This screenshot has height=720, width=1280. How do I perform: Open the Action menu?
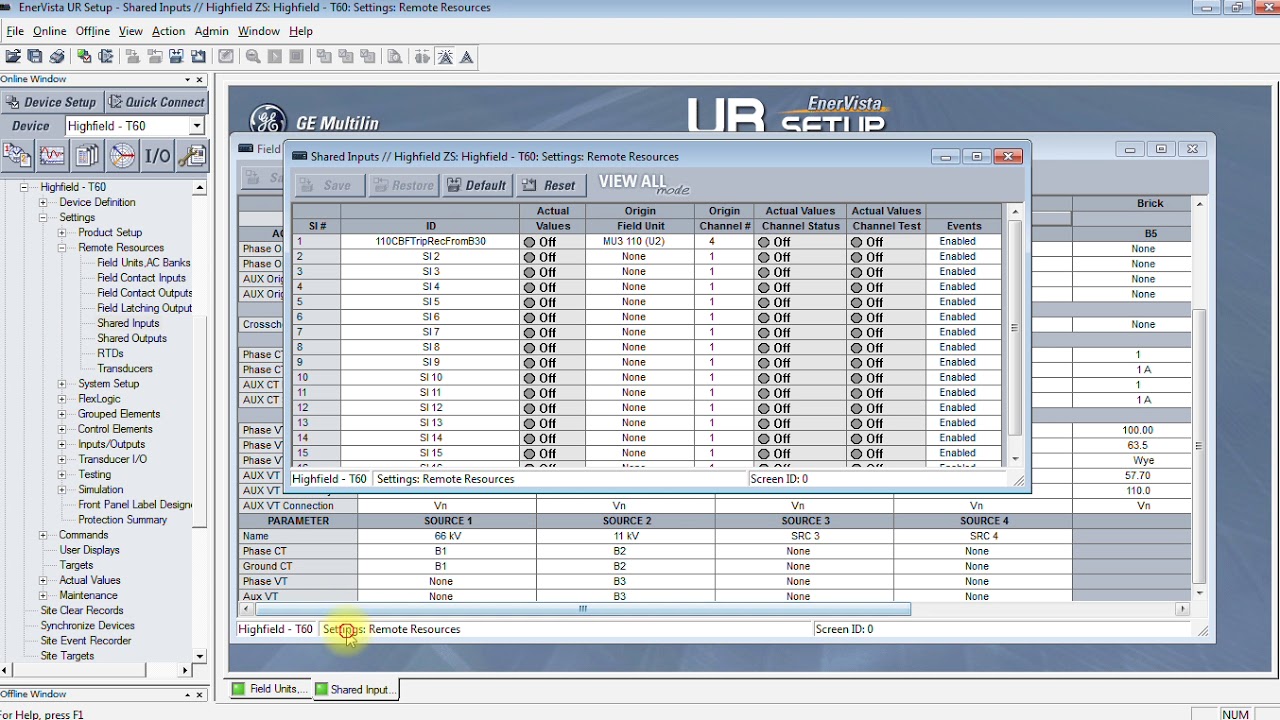pos(168,31)
